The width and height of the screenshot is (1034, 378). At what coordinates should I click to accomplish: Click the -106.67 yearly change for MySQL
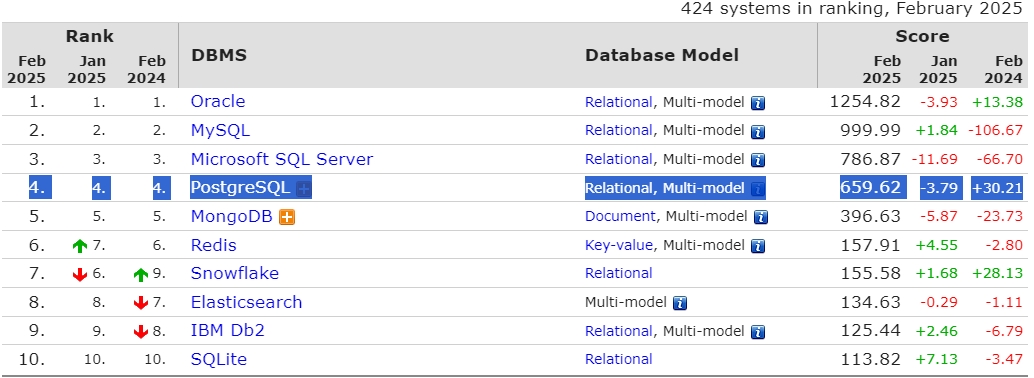(x=995, y=131)
